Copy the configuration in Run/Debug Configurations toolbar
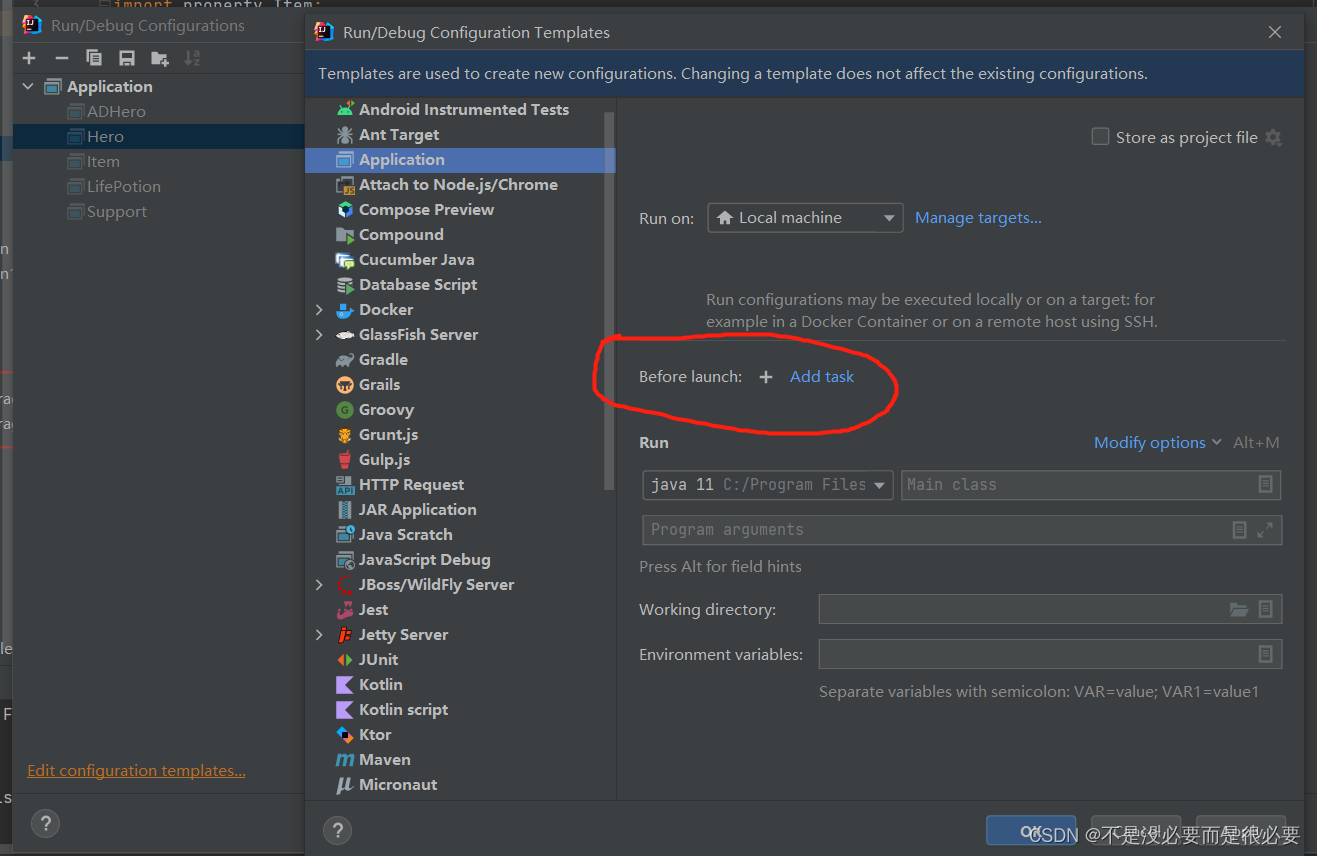 (94, 58)
